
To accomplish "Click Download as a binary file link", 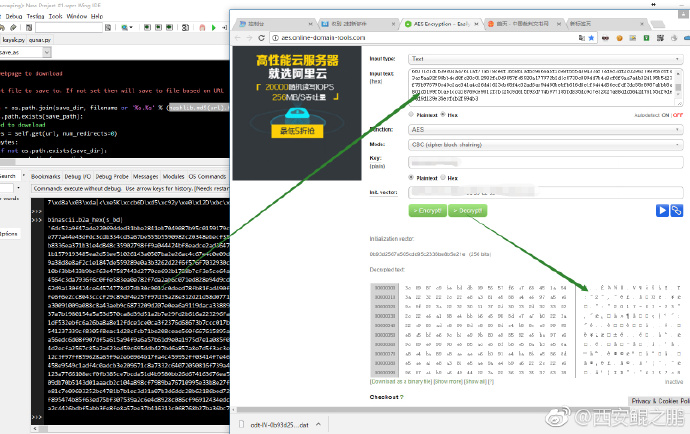I will pyautogui.click(x=401, y=382).
